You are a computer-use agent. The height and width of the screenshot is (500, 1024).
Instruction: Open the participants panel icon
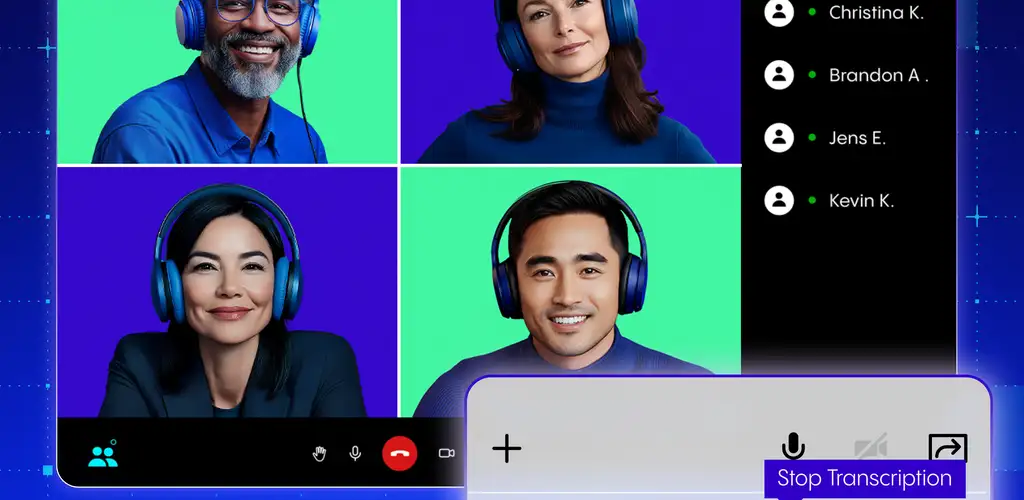(x=102, y=456)
